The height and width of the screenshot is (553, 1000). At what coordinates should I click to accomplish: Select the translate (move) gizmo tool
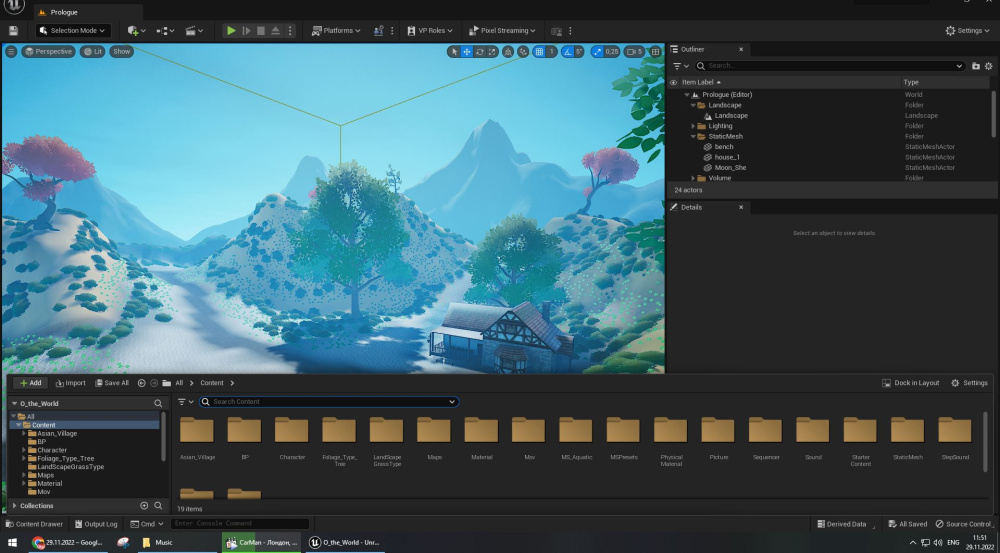(467, 51)
